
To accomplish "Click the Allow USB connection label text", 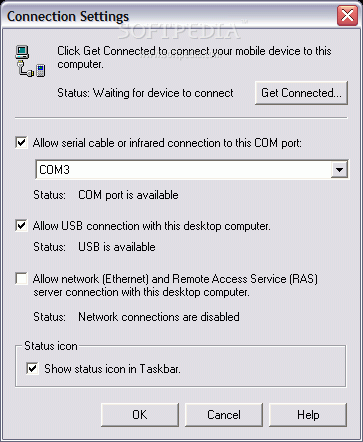I will coord(152,226).
